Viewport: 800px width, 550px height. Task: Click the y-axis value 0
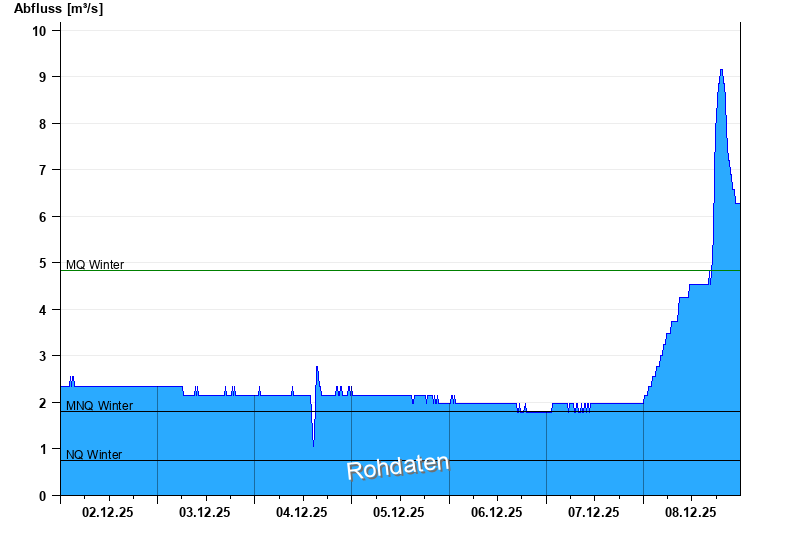[43, 496]
